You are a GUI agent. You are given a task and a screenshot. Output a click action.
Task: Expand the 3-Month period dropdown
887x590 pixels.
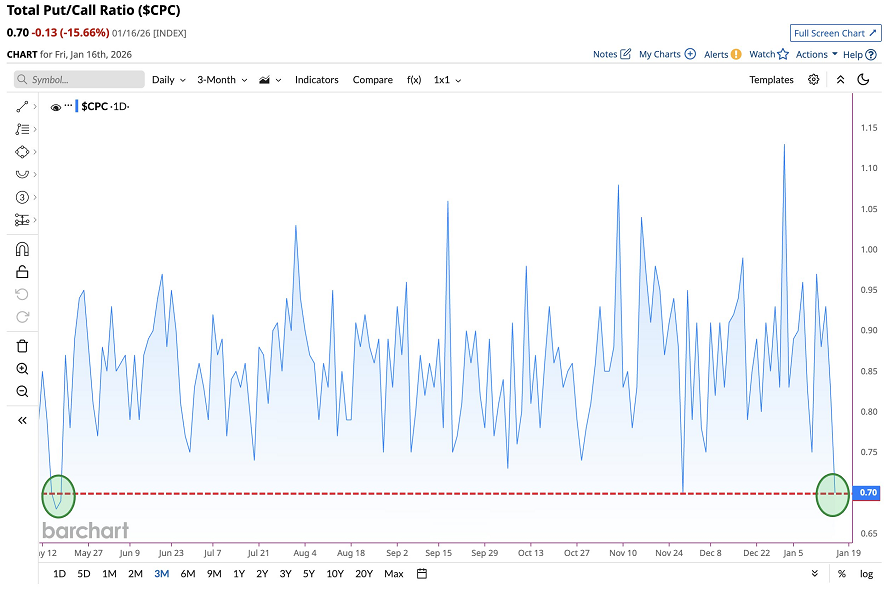[x=220, y=80]
